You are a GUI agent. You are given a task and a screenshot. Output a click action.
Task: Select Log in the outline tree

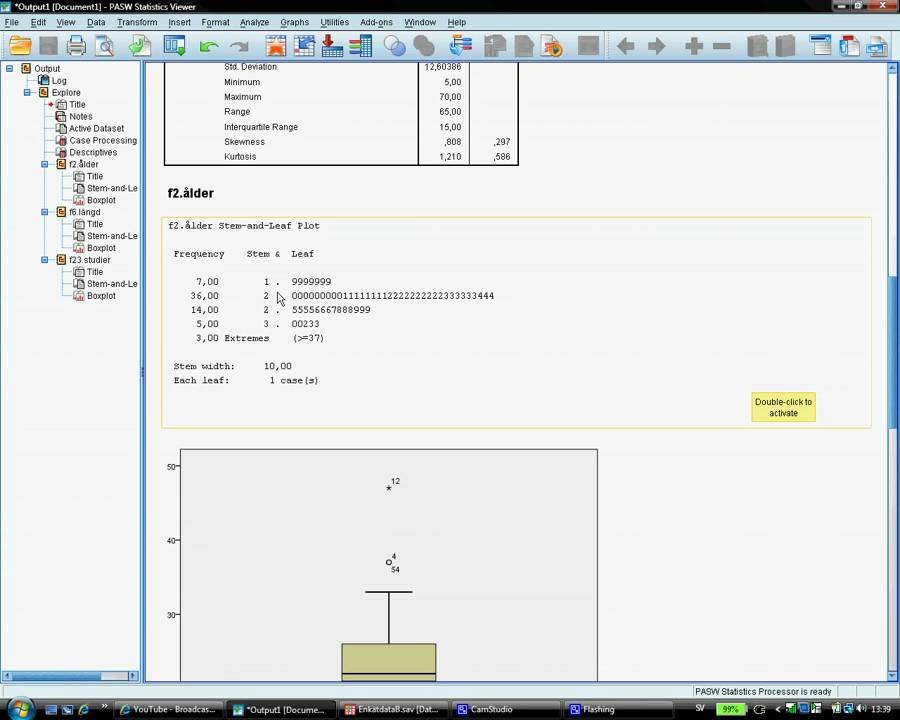coord(59,80)
